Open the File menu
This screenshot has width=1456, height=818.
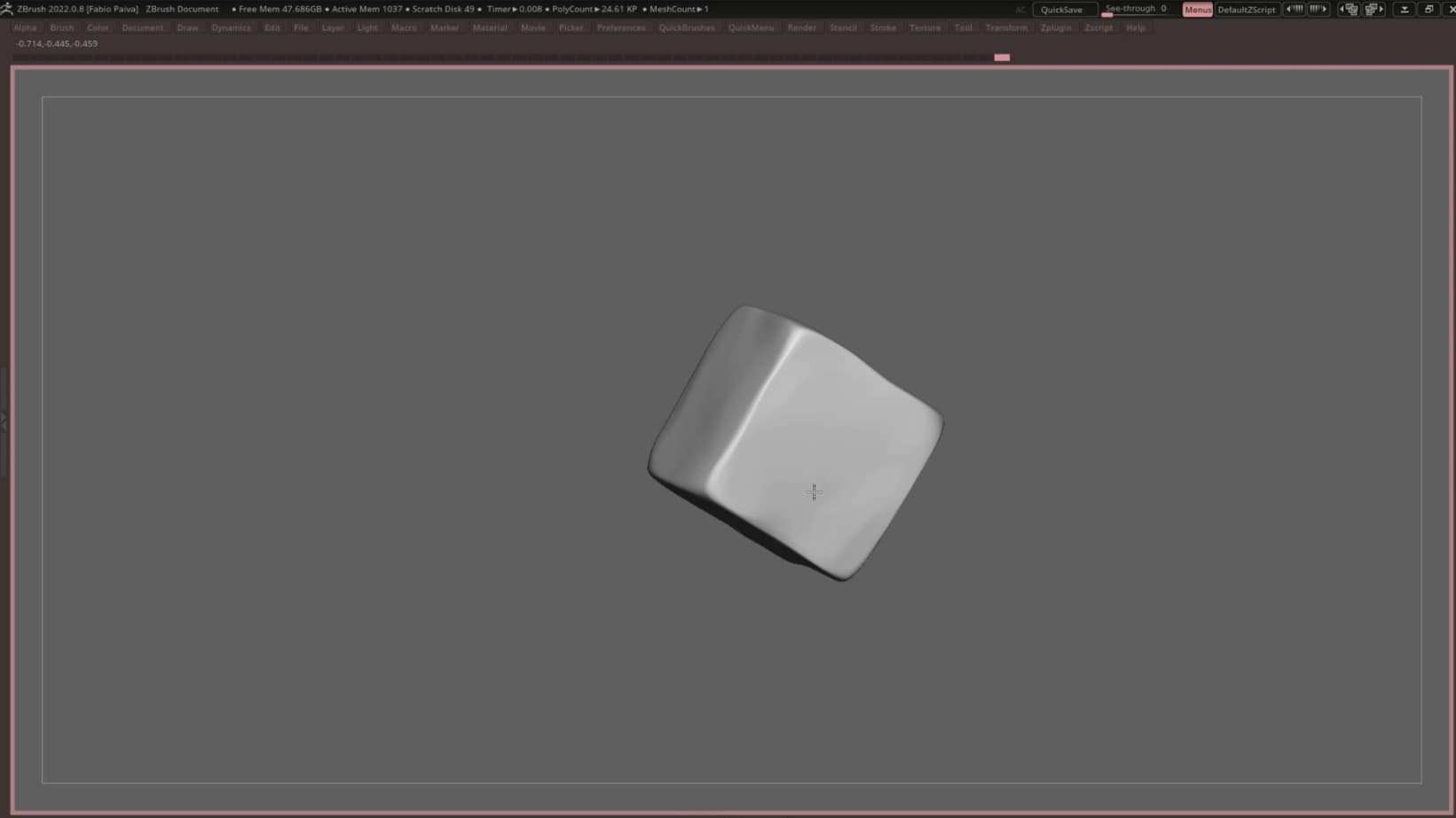(301, 28)
